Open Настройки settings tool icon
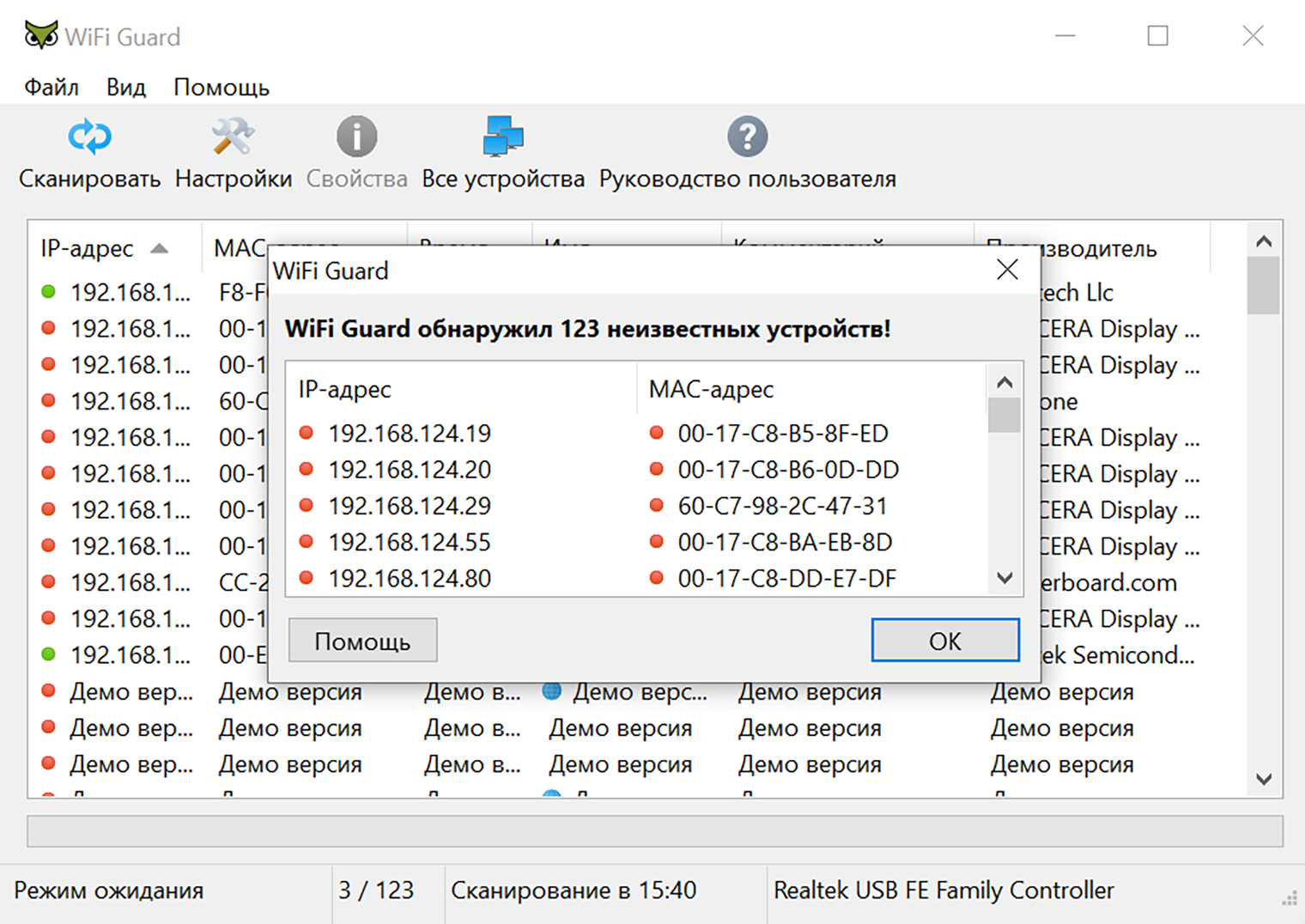The width and height of the screenshot is (1305, 924). 233,137
